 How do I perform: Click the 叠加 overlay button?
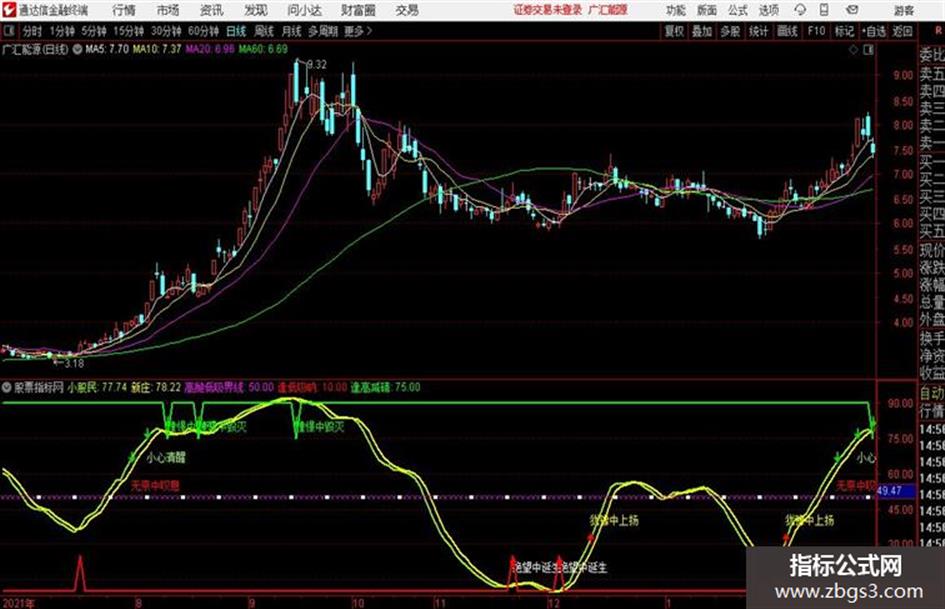click(x=702, y=31)
